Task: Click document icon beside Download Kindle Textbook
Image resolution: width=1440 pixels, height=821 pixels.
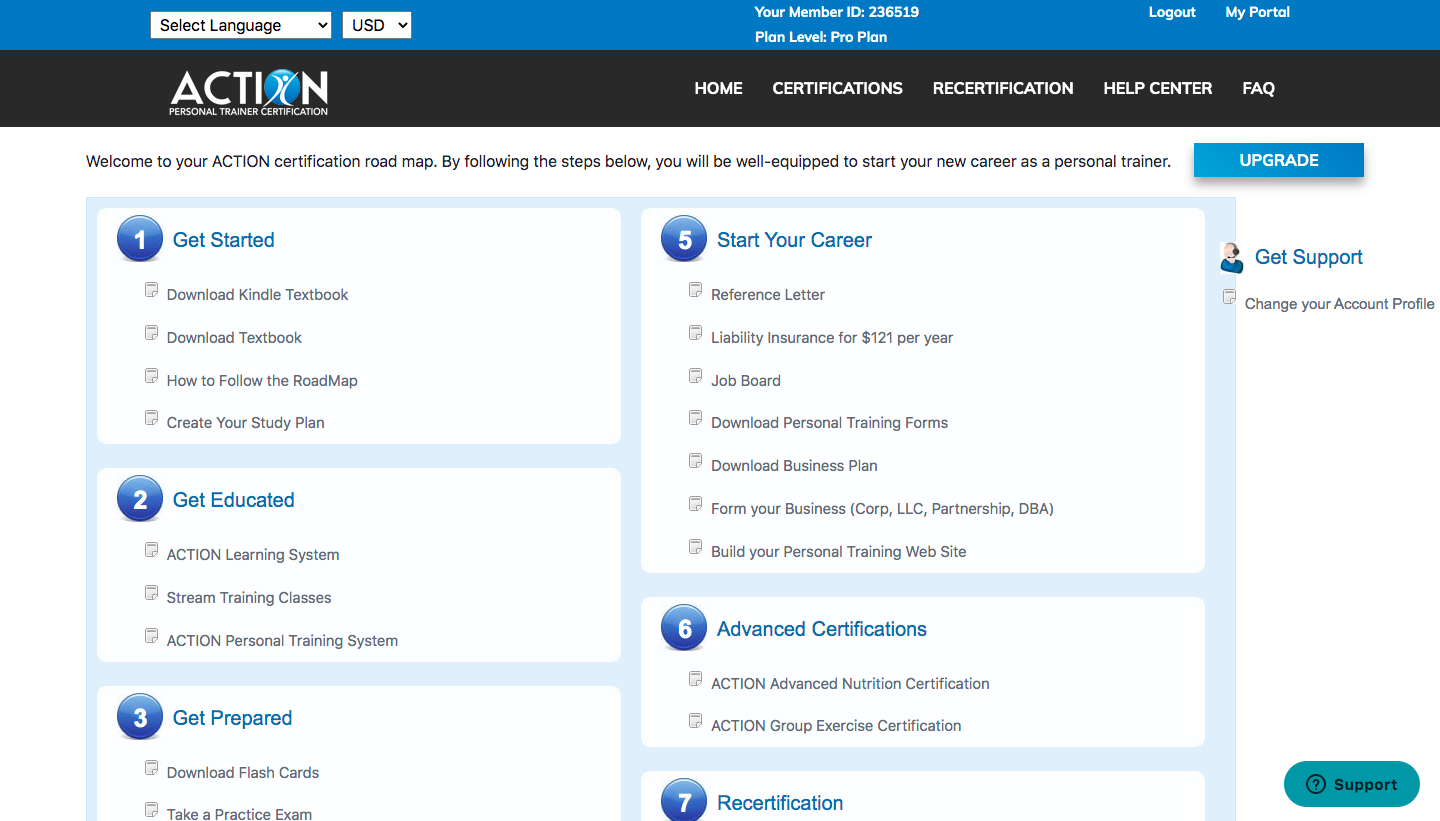Action: (151, 290)
